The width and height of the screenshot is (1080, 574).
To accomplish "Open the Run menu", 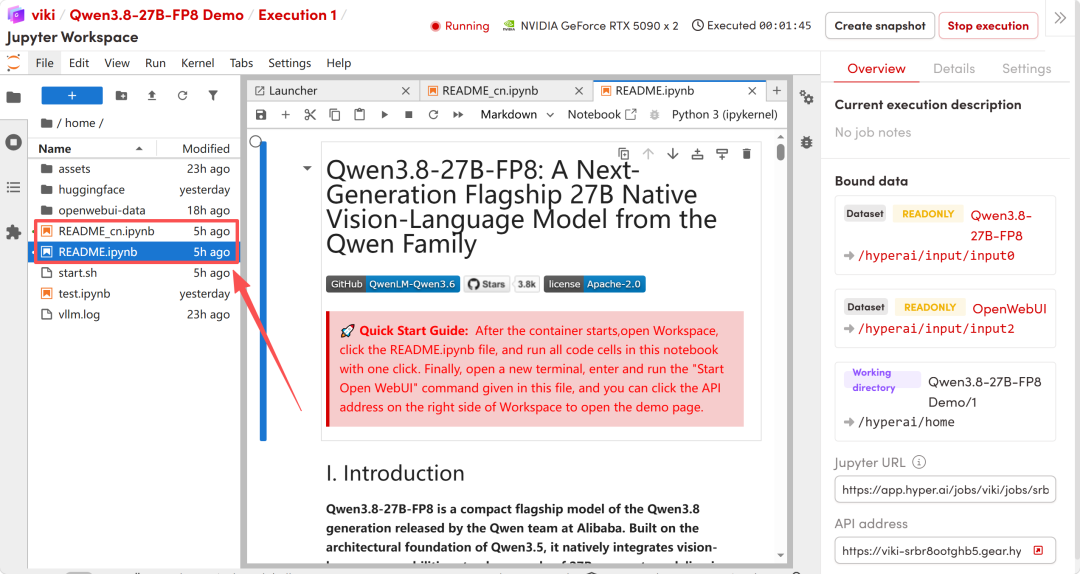I will [x=156, y=63].
